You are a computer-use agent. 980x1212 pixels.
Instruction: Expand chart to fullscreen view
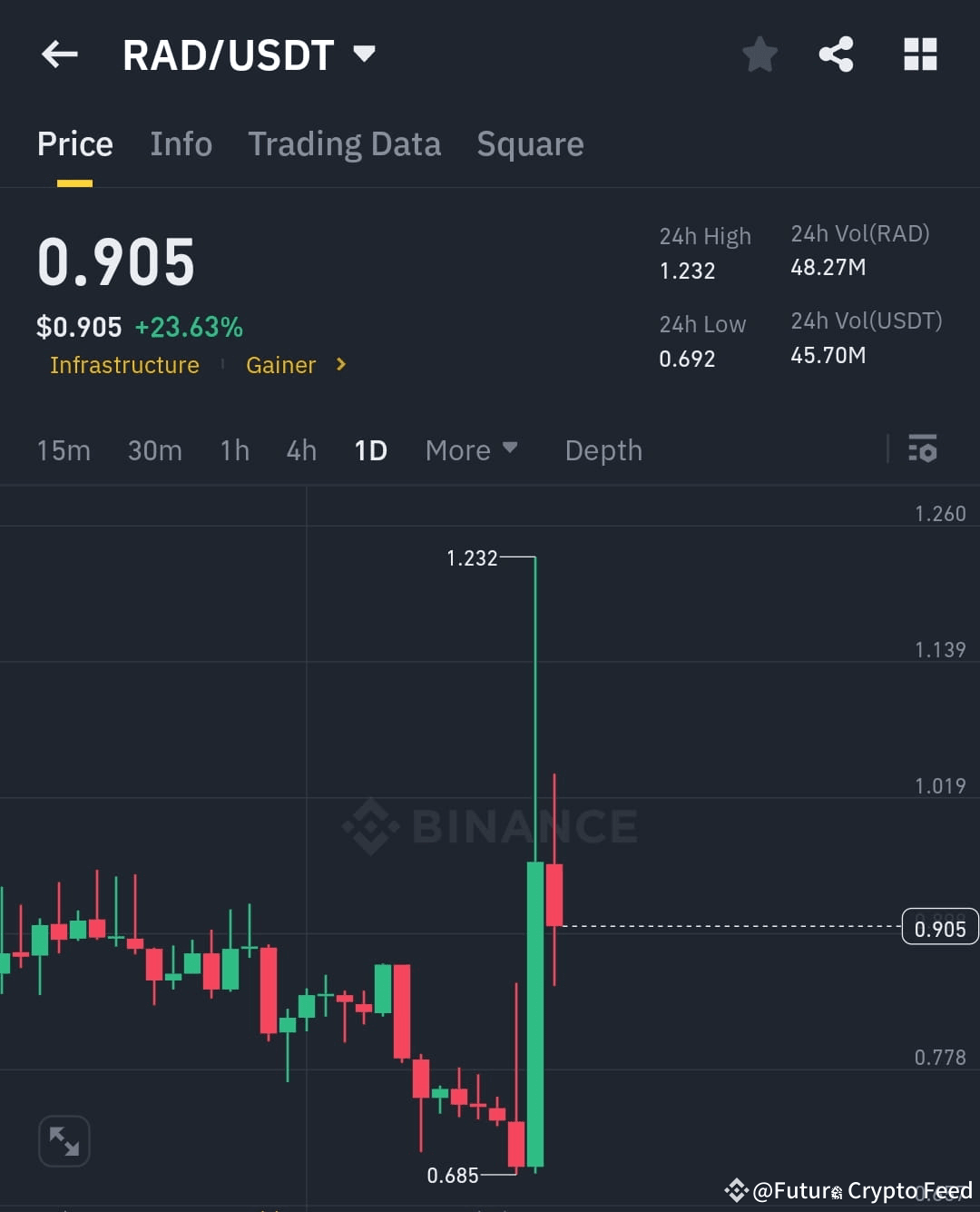[x=64, y=1140]
